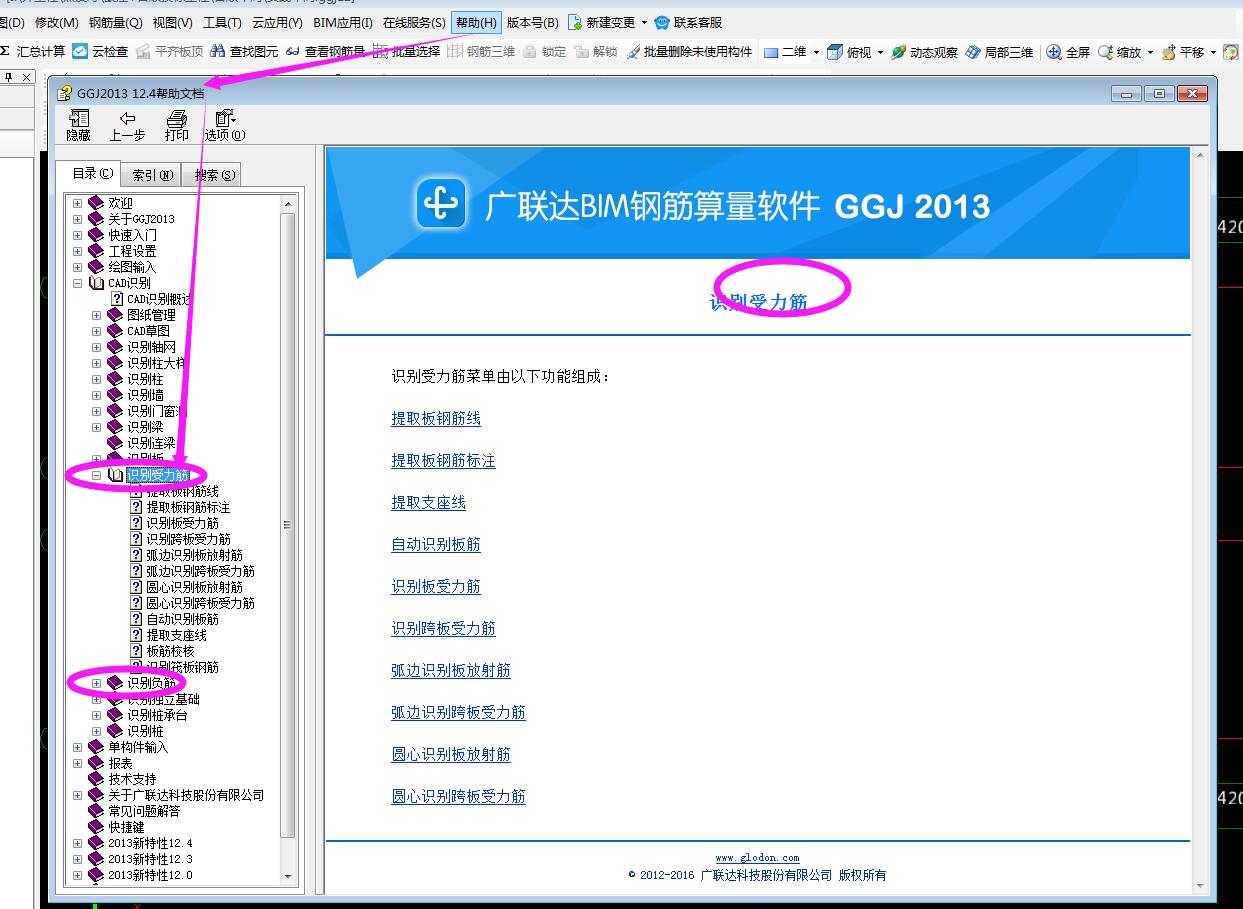The width and height of the screenshot is (1243, 909).
Task: Open the 帮助(H) menu
Action: [475, 22]
